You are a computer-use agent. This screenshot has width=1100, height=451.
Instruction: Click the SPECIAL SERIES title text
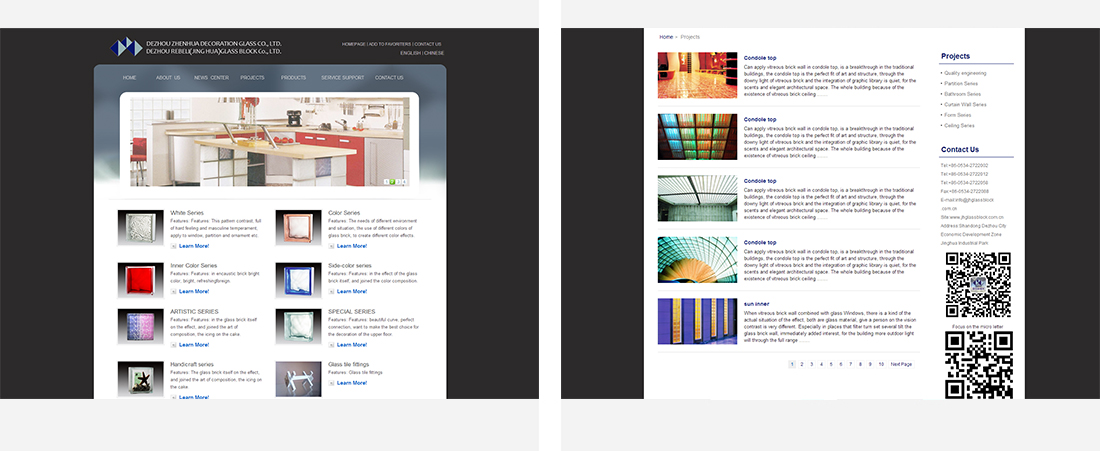point(351,311)
